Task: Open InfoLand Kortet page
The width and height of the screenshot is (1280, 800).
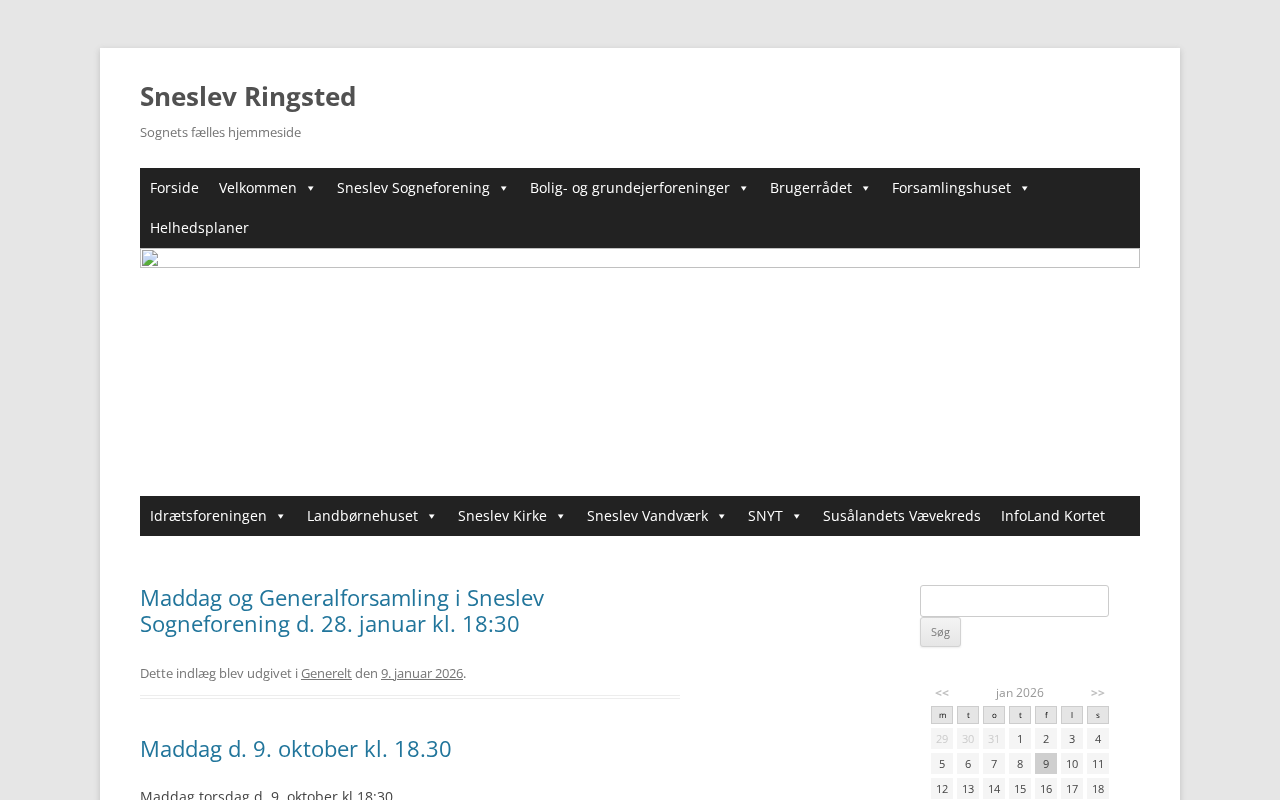Action: coord(1053,516)
